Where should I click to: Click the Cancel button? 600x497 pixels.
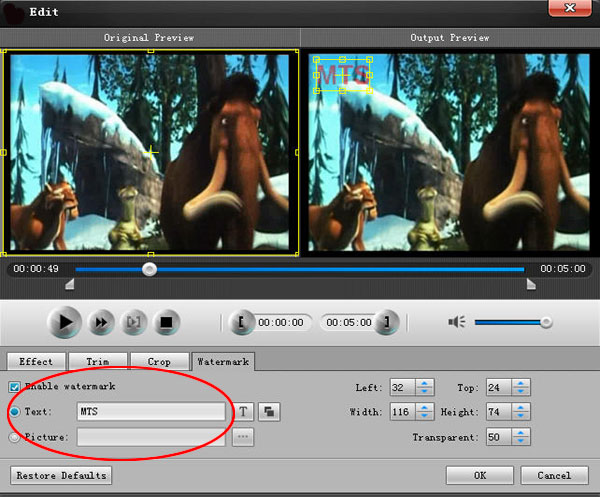(x=554, y=475)
